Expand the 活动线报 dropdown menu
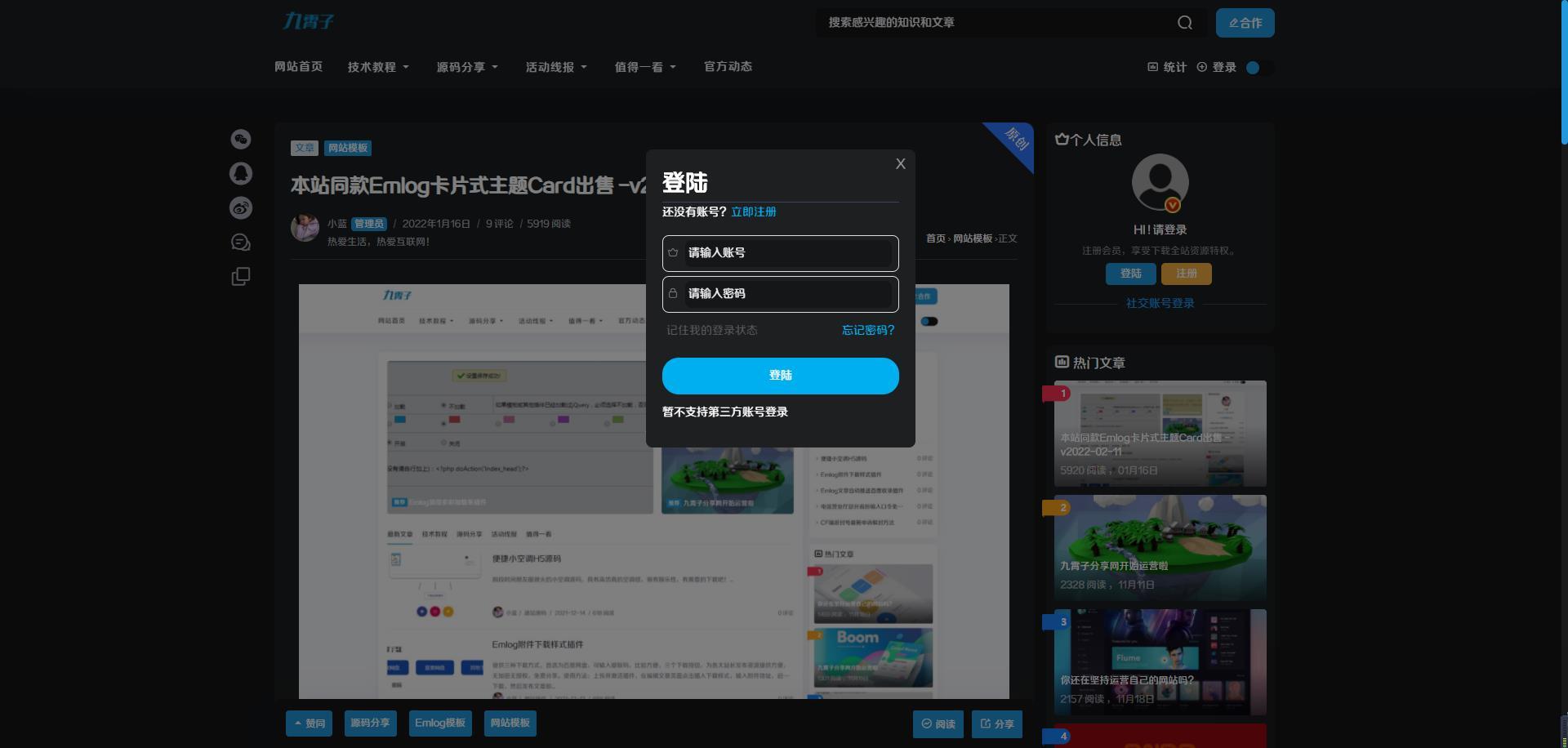The width and height of the screenshot is (1568, 748). coord(556,67)
